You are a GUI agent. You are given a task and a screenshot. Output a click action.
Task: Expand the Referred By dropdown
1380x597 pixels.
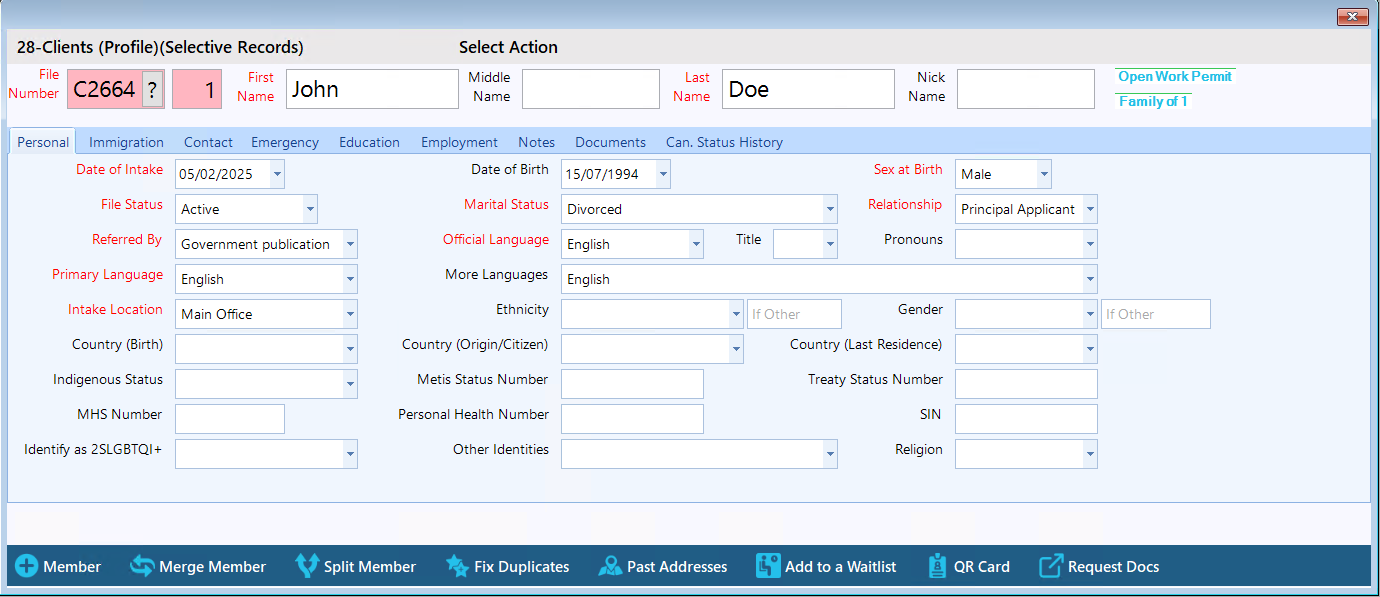click(x=350, y=244)
